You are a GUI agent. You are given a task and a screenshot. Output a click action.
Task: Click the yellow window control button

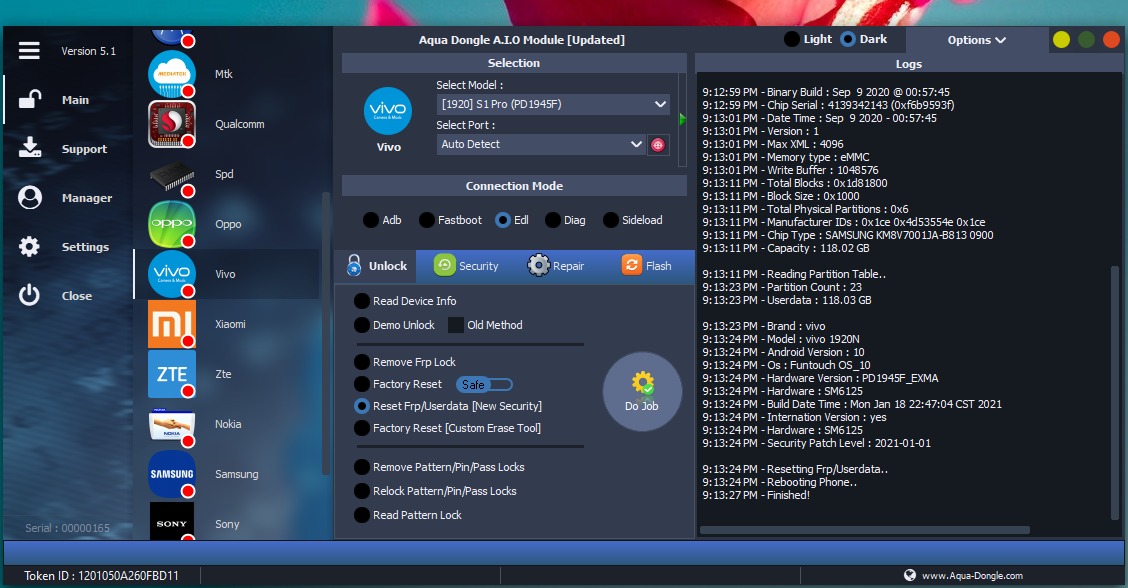click(x=1061, y=40)
